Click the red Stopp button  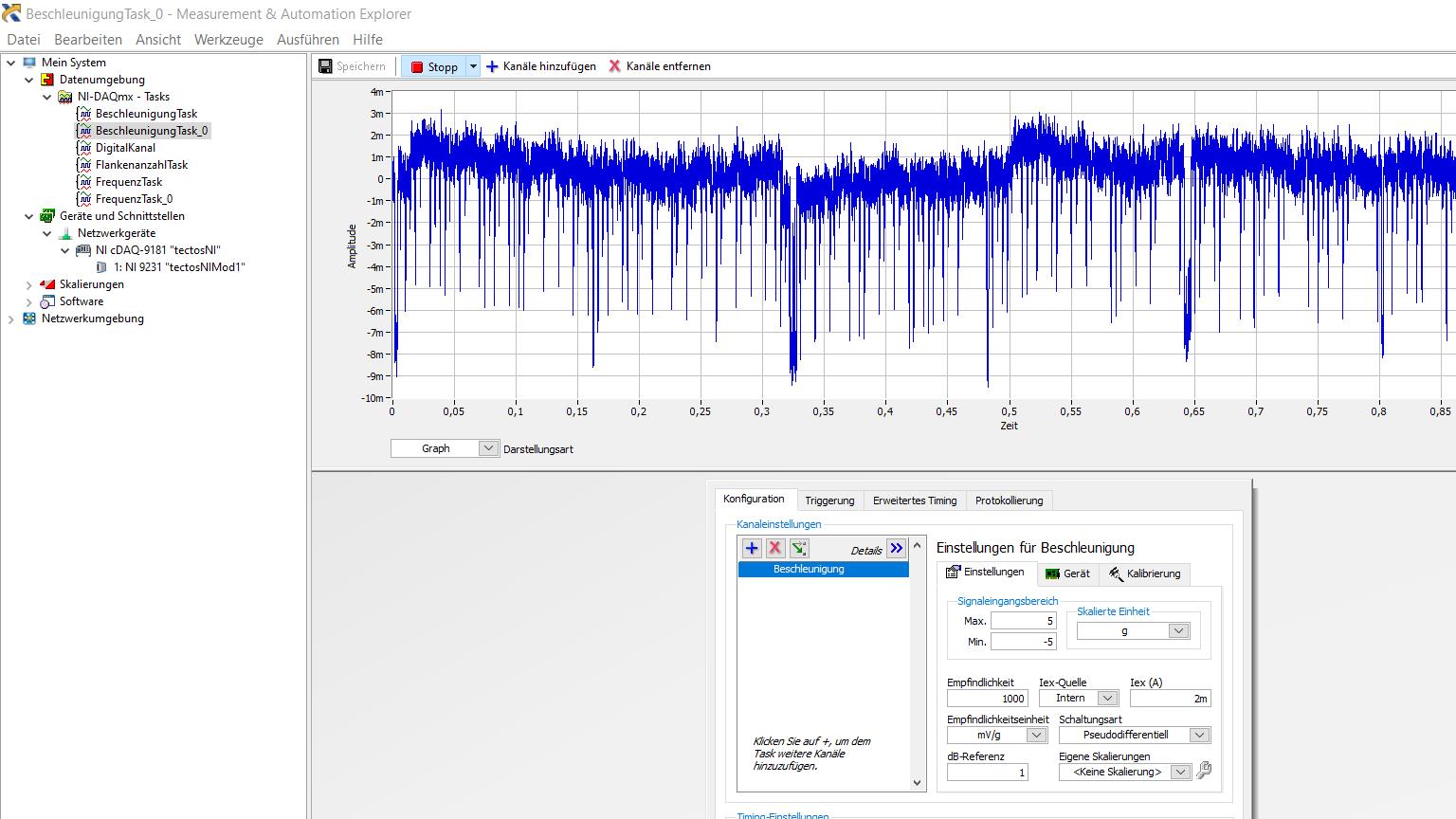tap(434, 66)
